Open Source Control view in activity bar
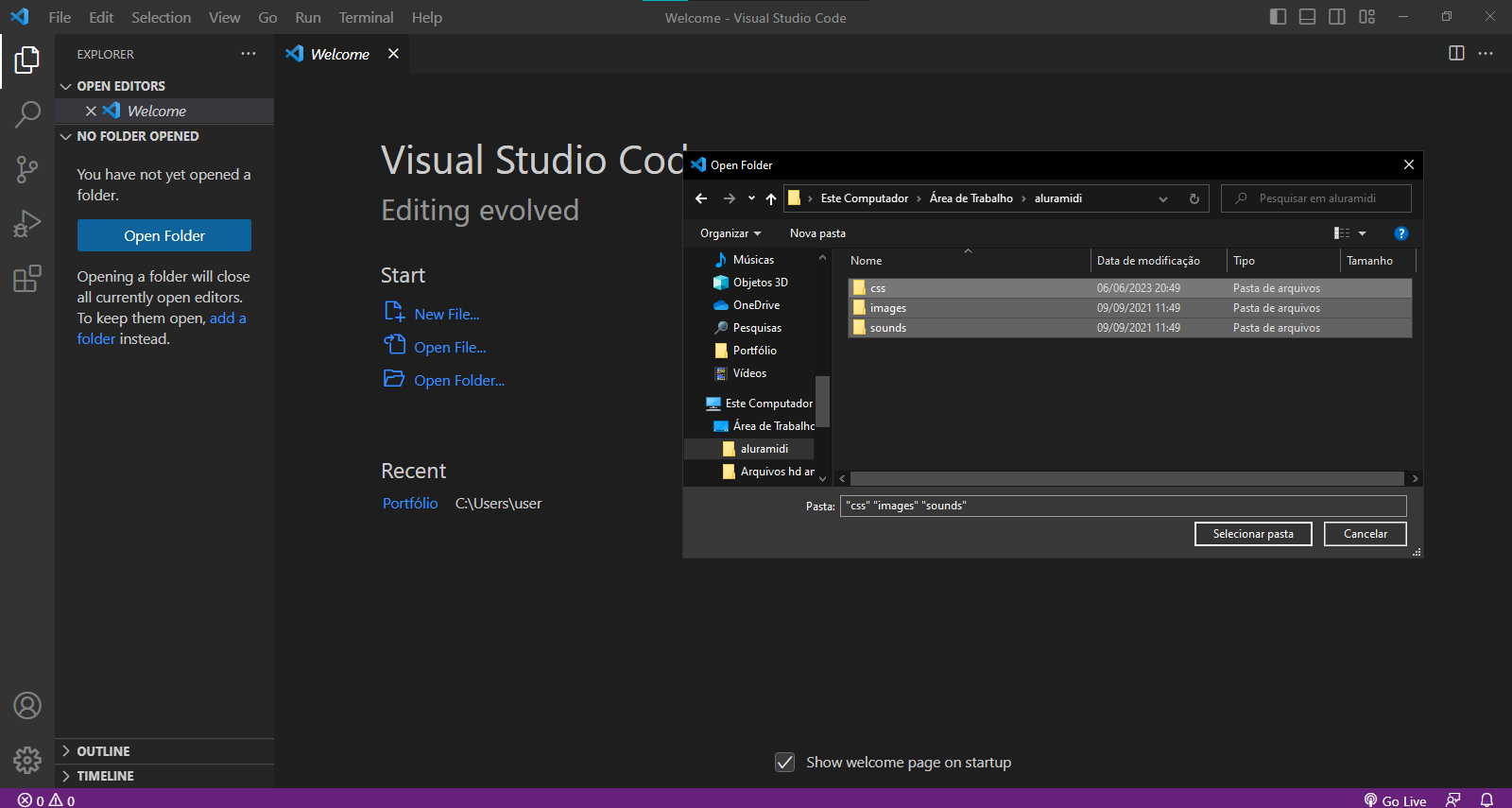 click(x=27, y=170)
